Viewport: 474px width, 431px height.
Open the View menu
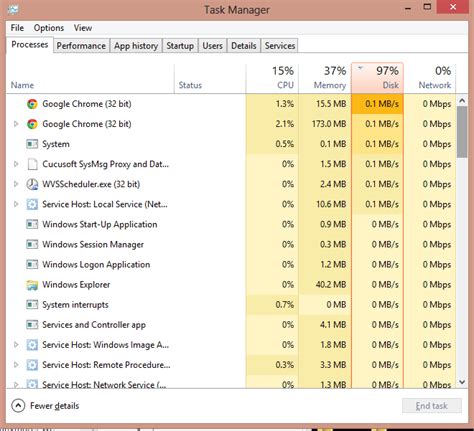click(83, 28)
